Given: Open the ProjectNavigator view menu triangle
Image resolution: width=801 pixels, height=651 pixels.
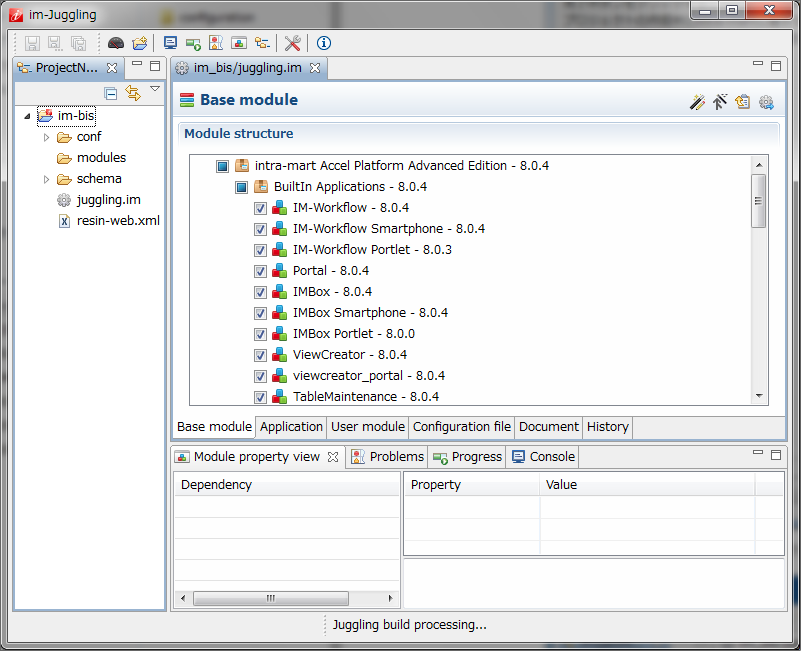Looking at the screenshot, I should tap(155, 89).
